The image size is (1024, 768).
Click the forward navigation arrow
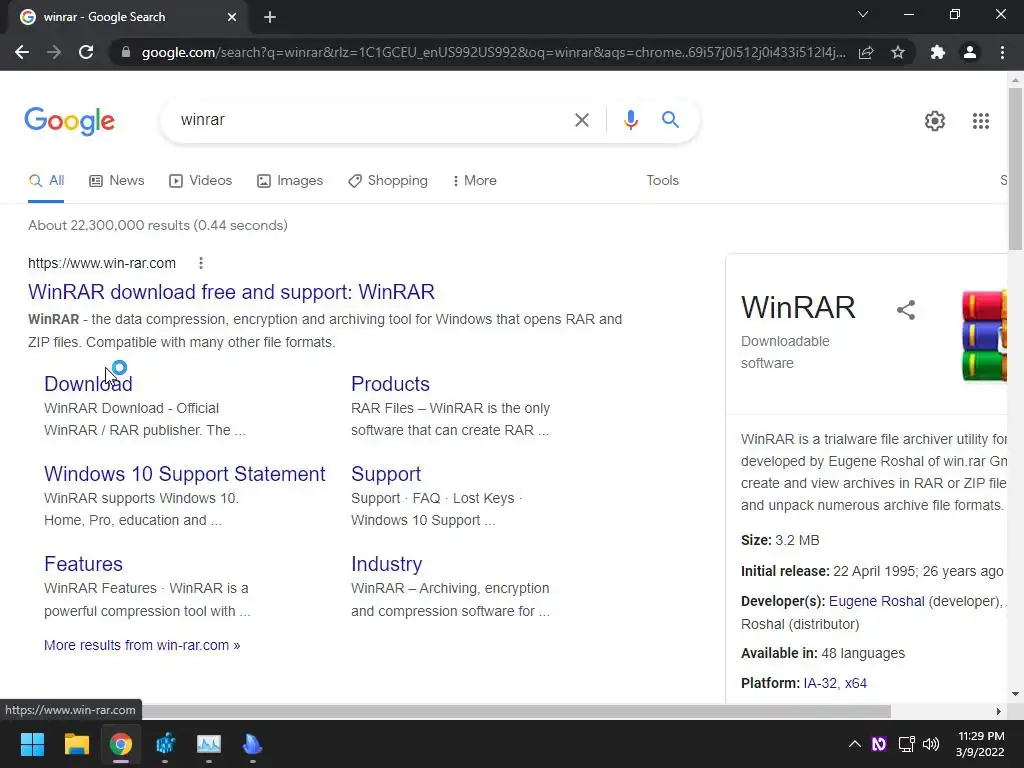point(54,52)
